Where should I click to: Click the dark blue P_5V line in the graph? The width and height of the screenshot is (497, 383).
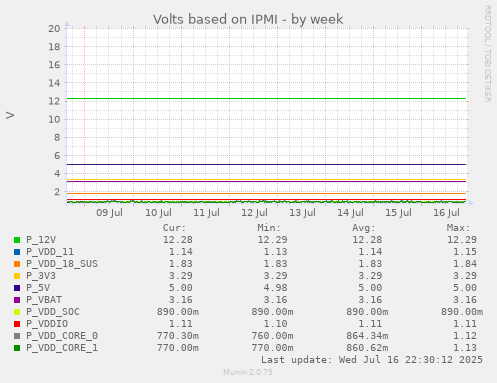point(266,164)
